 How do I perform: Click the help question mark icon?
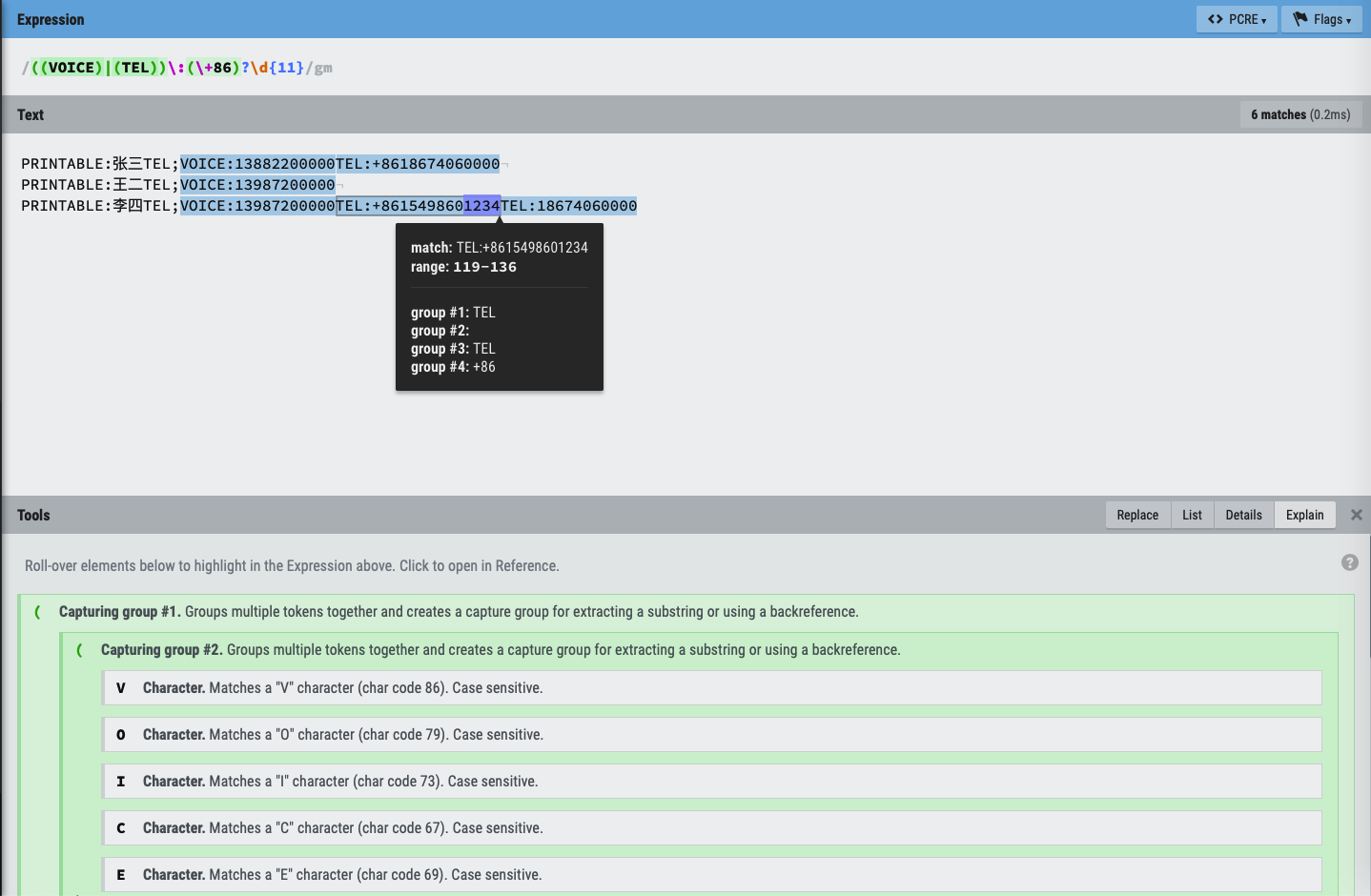[x=1350, y=562]
